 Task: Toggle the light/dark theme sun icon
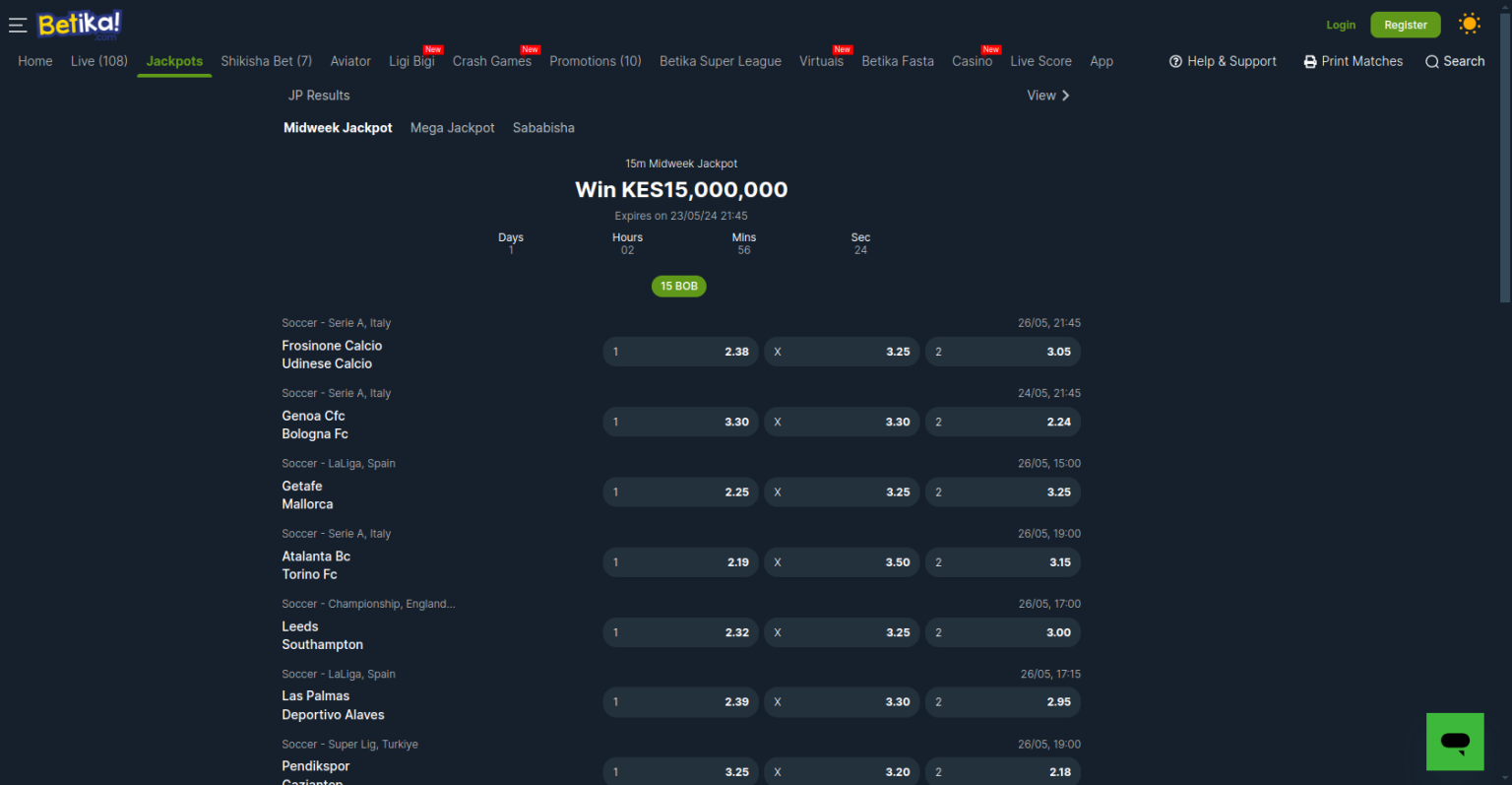click(x=1469, y=23)
